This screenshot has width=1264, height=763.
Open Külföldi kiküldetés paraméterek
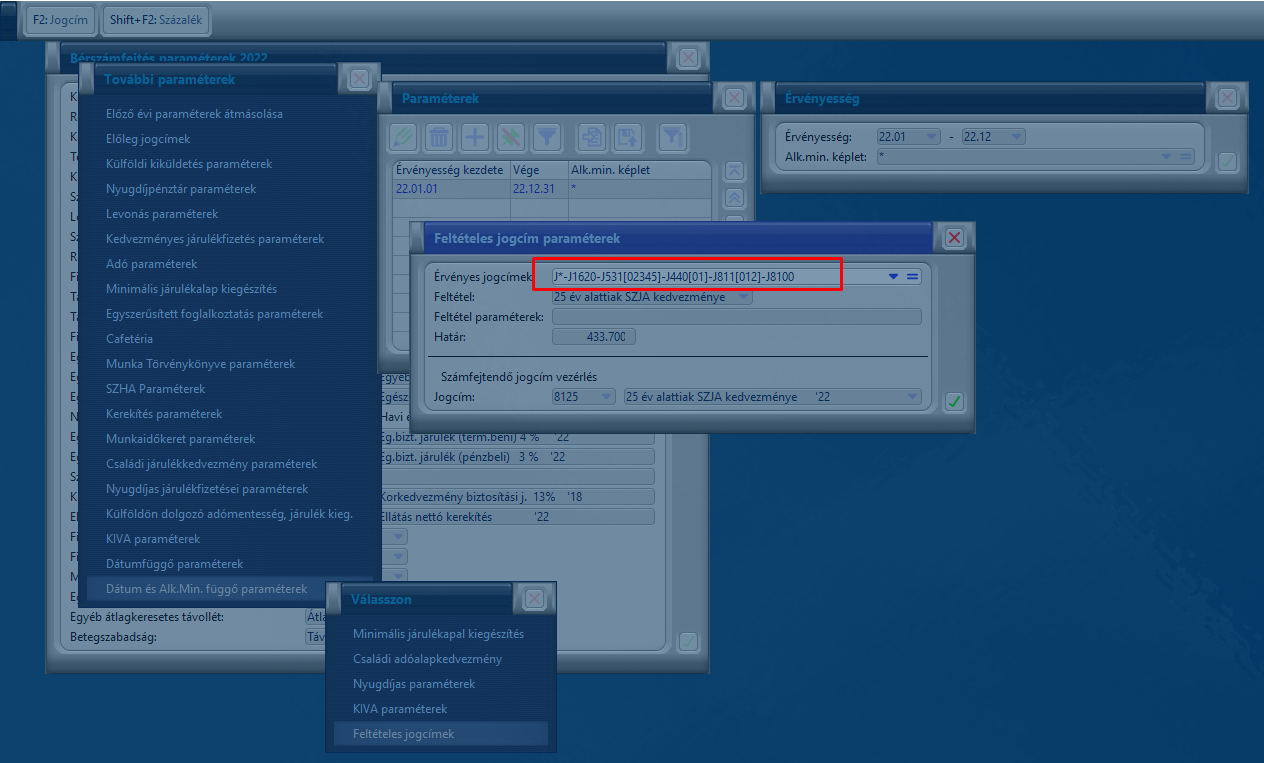(x=189, y=164)
